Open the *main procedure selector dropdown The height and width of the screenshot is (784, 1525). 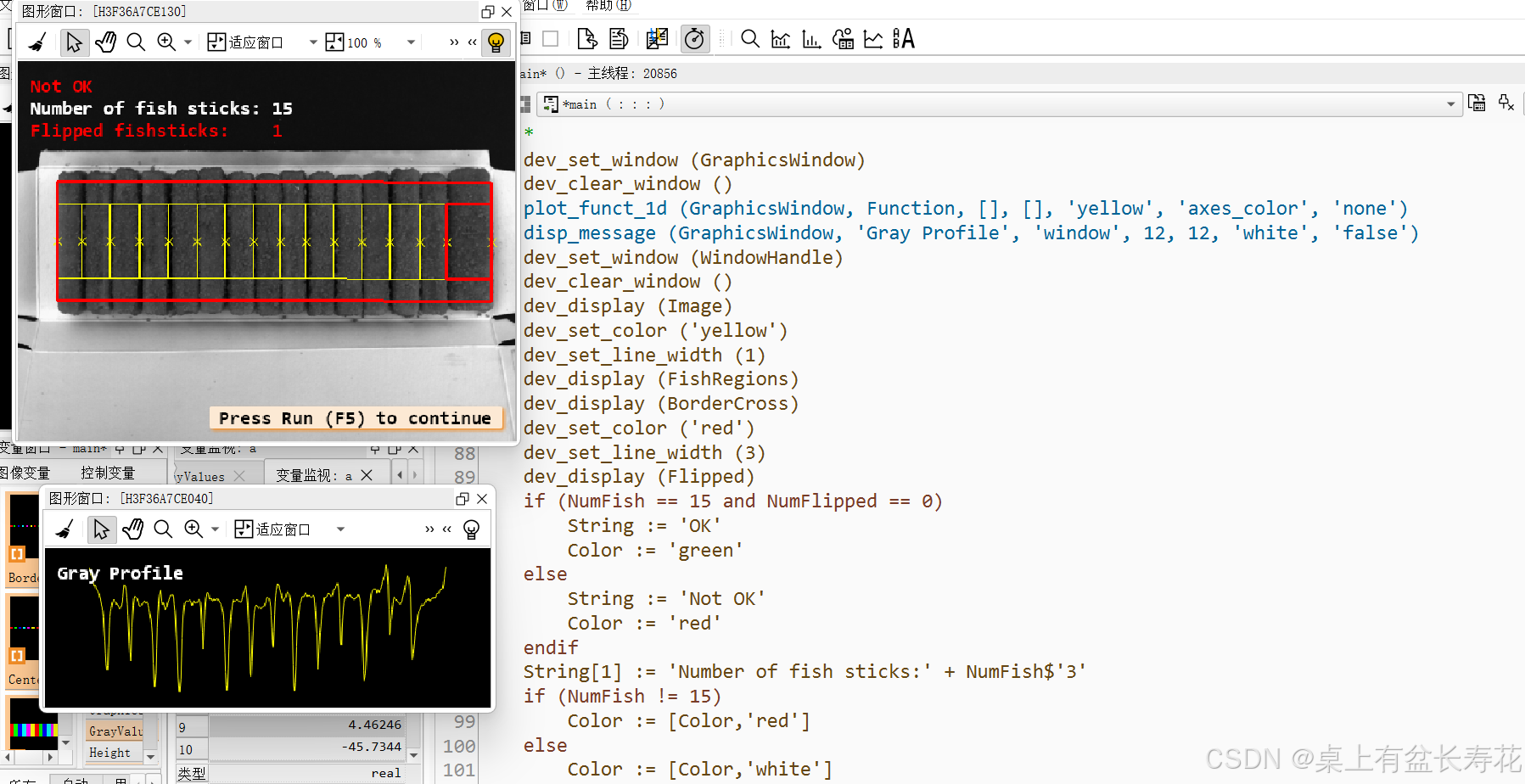(x=999, y=104)
